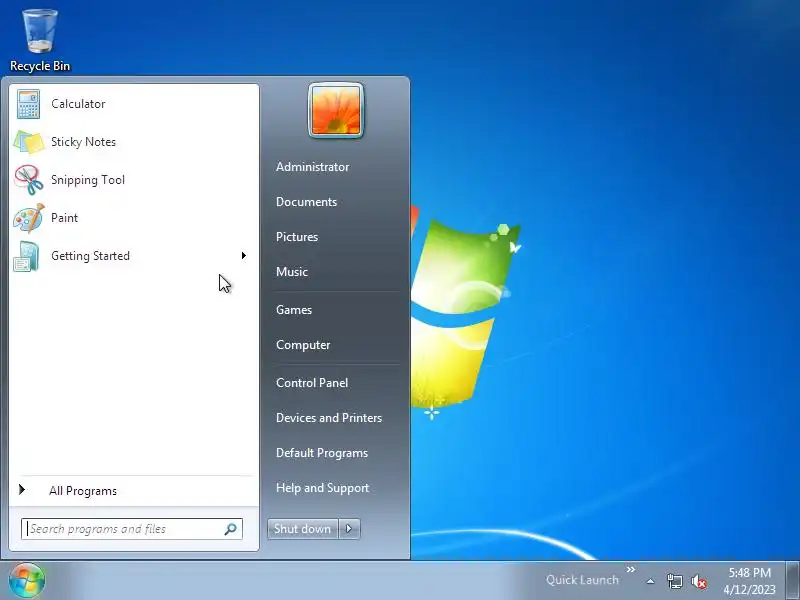
Task: Click the Quick Launch toolbar label
Action: point(582,580)
